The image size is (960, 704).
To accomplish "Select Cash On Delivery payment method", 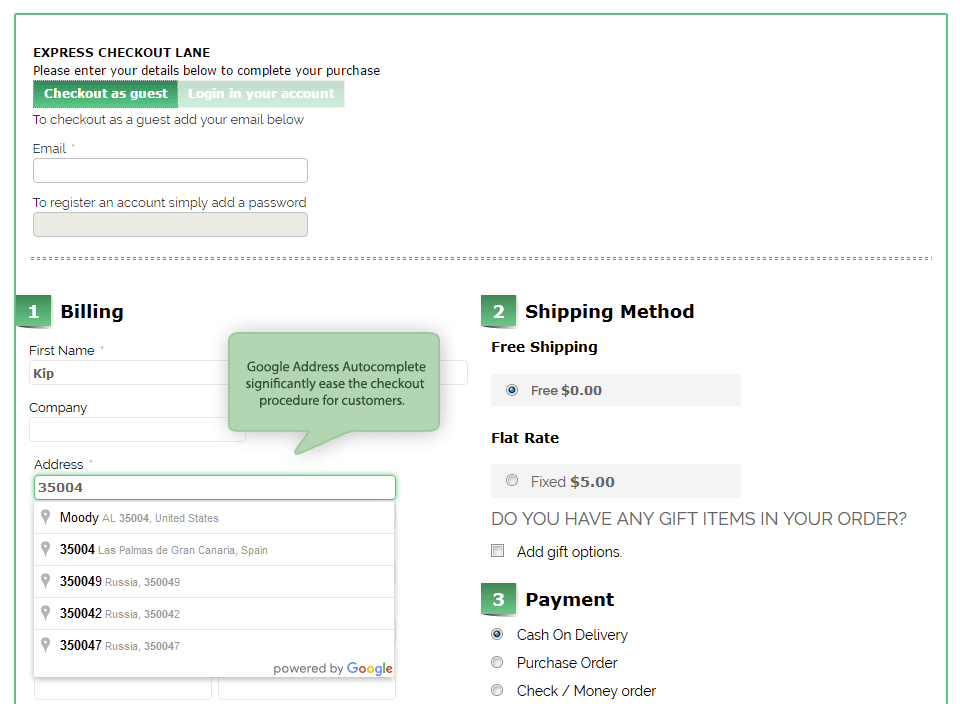I will click(x=497, y=634).
